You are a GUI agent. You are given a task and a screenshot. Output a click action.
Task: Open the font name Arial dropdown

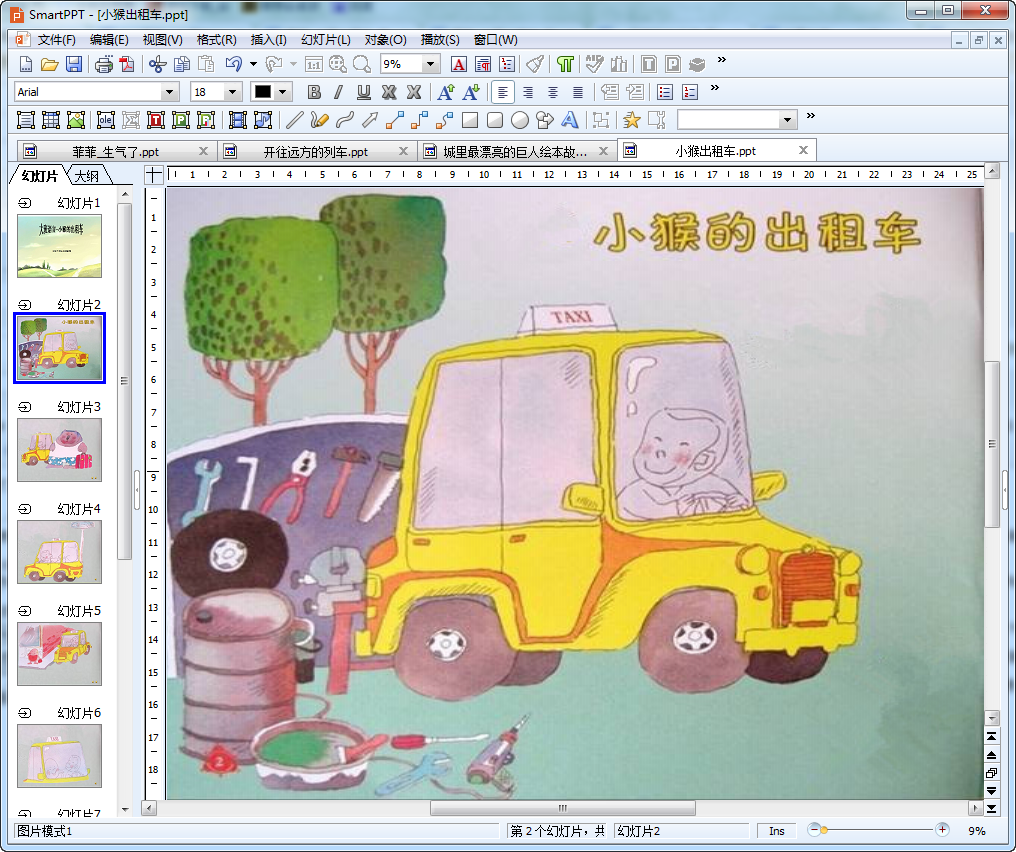(x=169, y=92)
